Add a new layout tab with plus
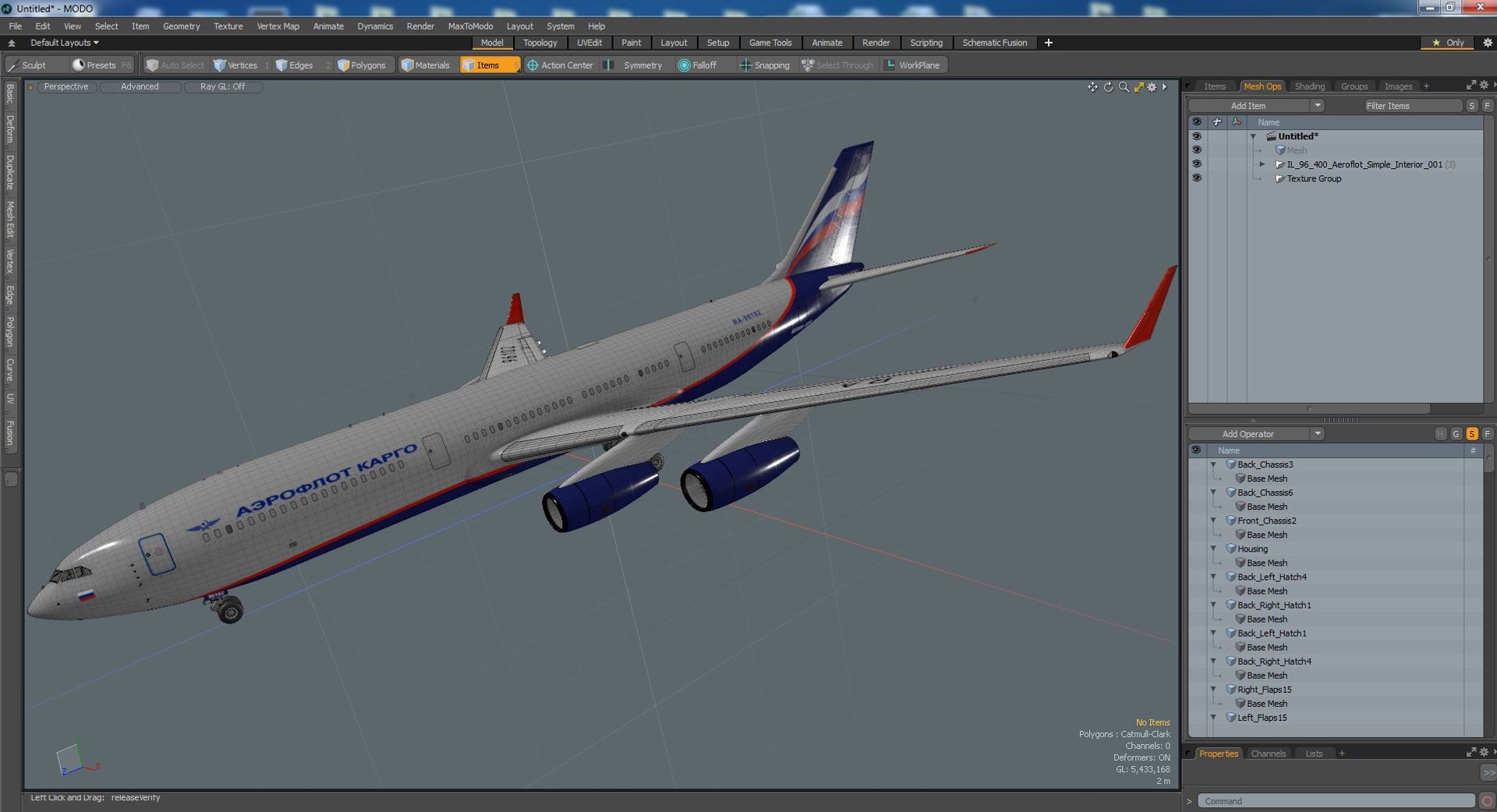Image resolution: width=1497 pixels, height=812 pixels. coord(1049,43)
